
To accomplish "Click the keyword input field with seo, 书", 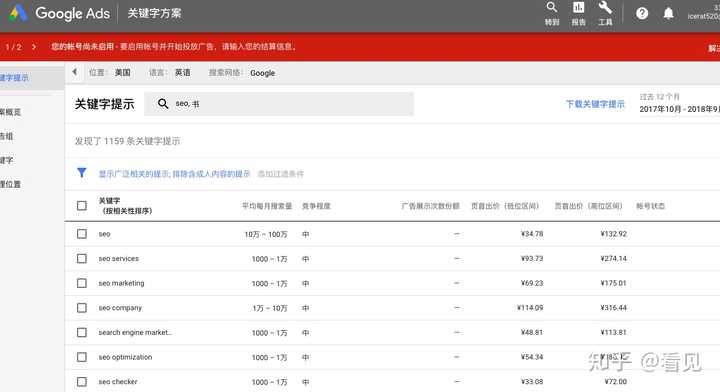I will point(279,104).
